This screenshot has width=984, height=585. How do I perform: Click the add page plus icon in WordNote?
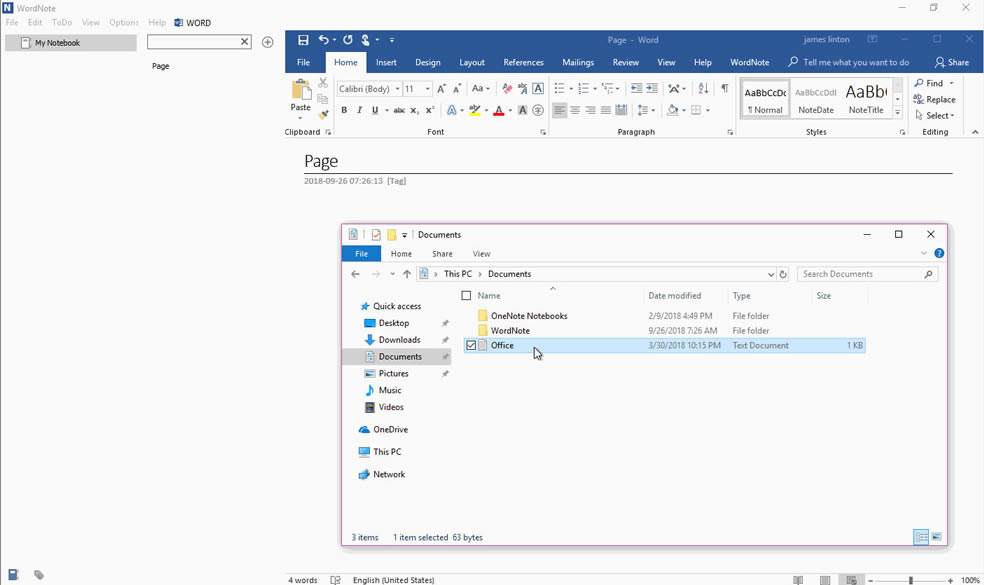pos(267,42)
